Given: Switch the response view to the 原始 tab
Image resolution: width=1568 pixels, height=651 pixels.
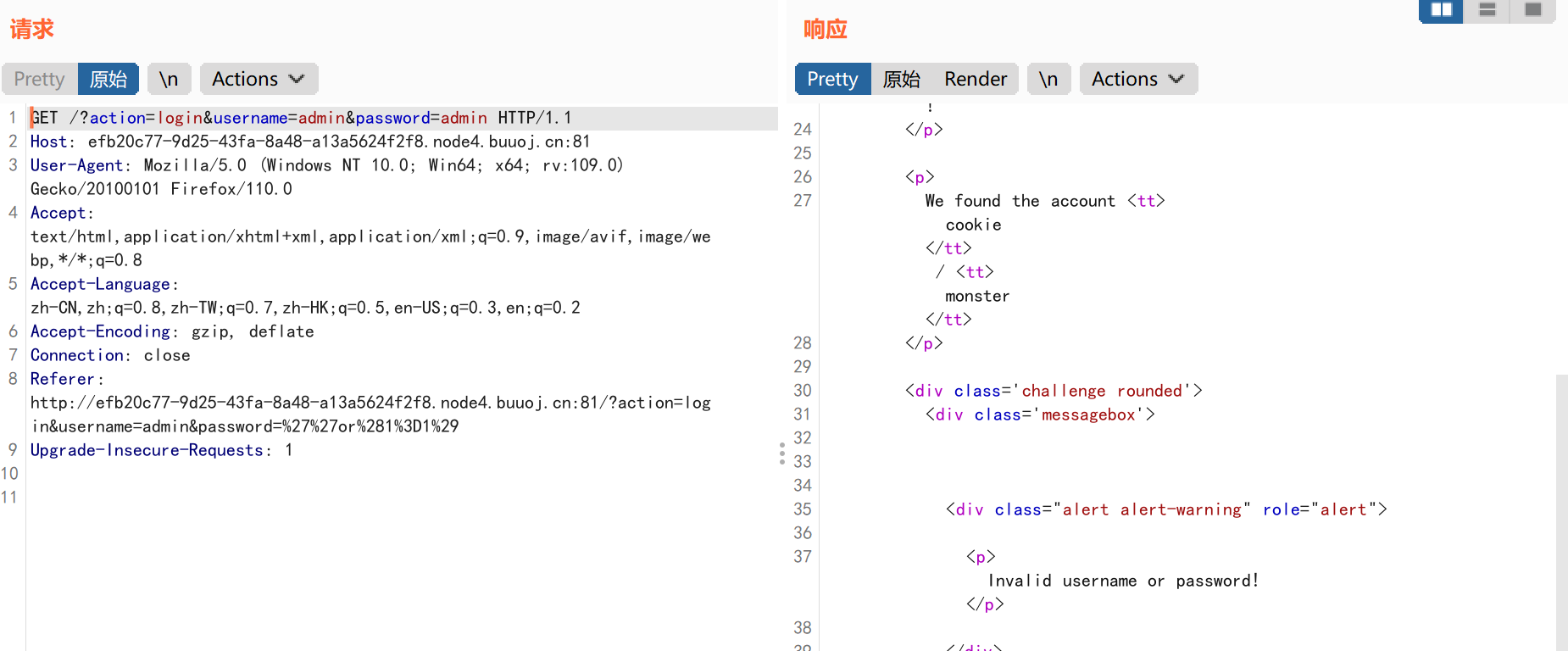Looking at the screenshot, I should point(901,79).
